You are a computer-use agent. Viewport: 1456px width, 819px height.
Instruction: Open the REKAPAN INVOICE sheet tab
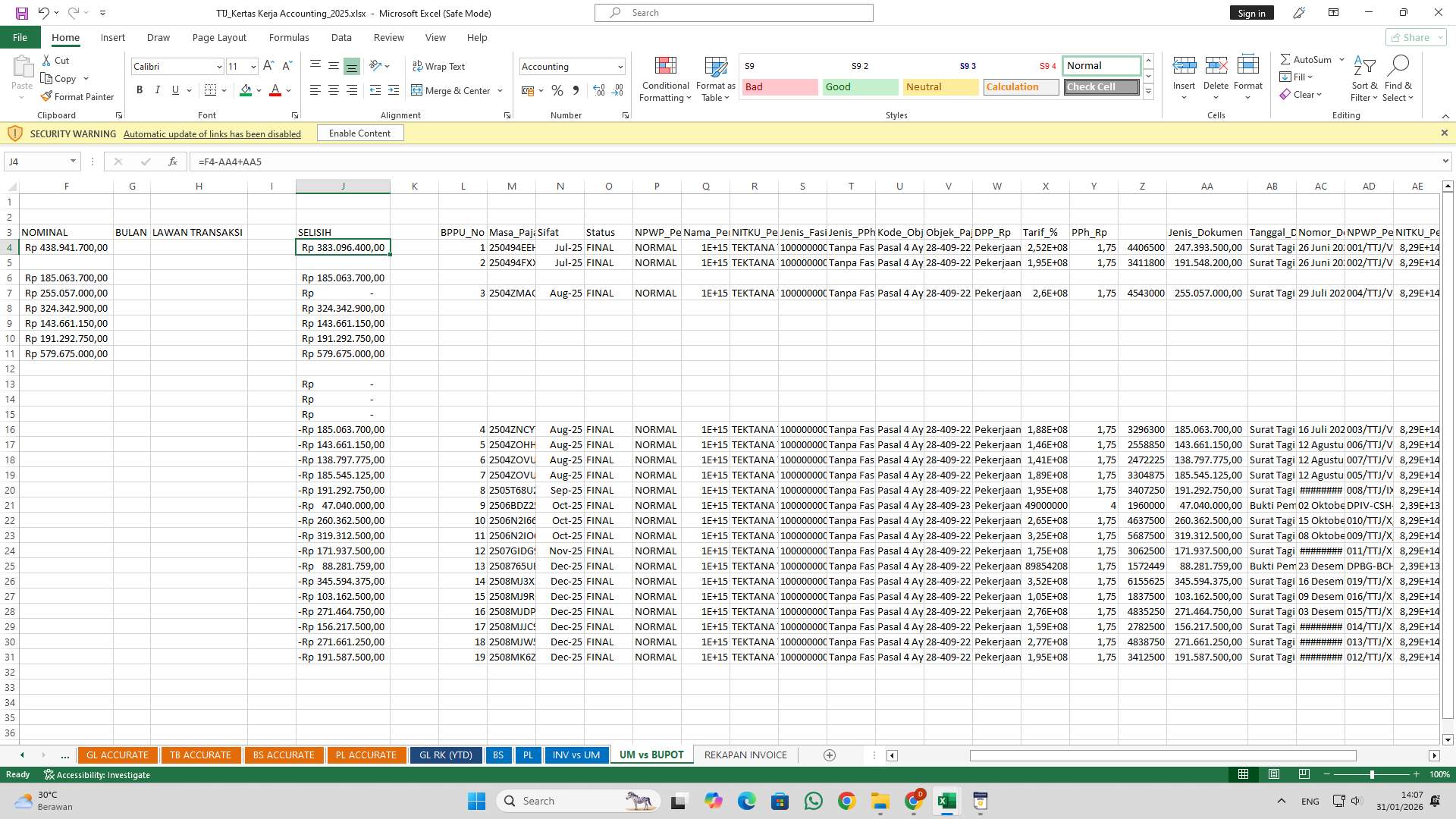tap(745, 755)
